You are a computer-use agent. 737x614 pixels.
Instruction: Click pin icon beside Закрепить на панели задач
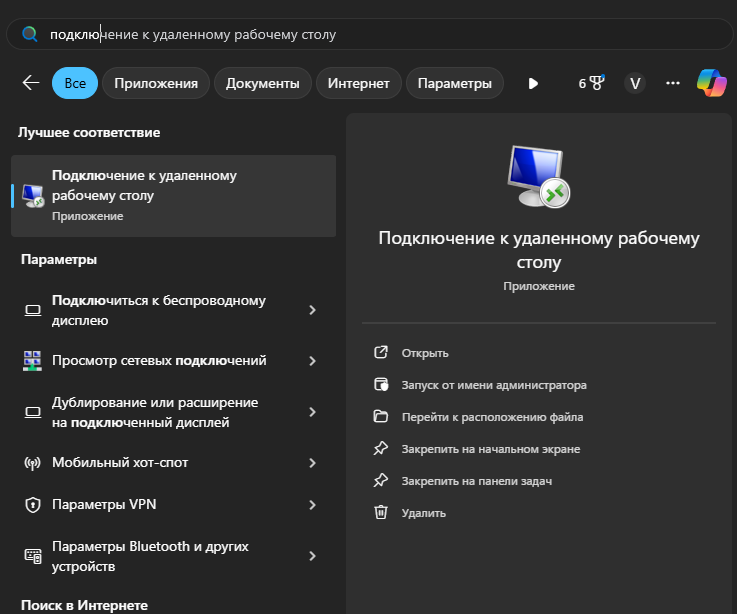pos(381,480)
